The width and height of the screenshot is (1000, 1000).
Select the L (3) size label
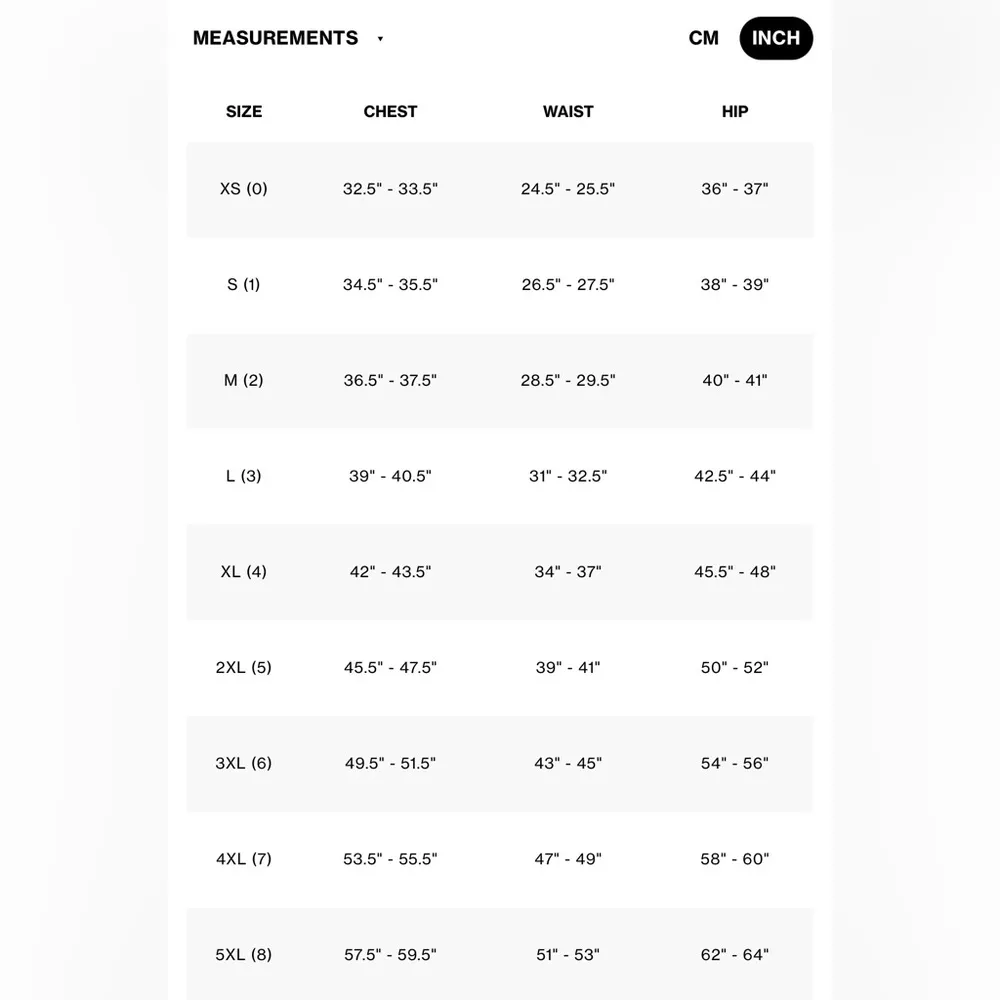click(244, 476)
